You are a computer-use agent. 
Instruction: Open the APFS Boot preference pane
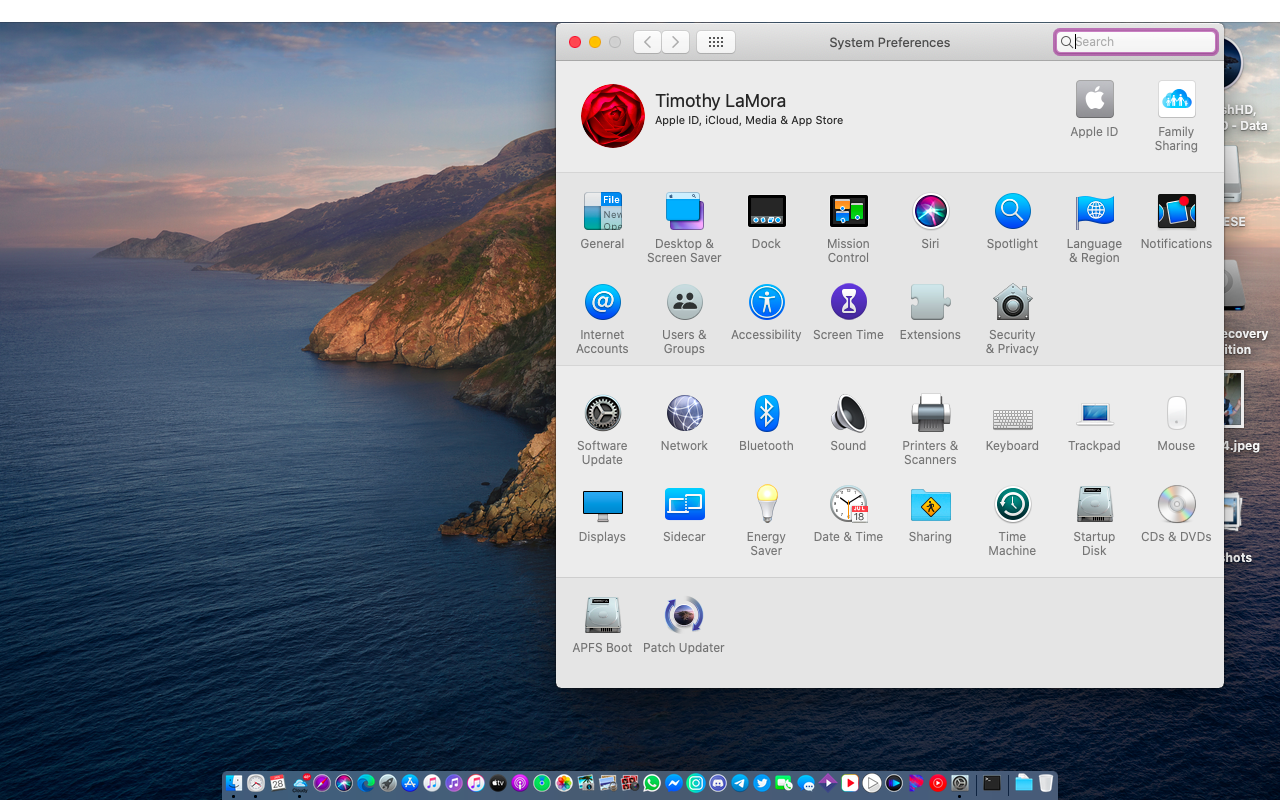[602, 625]
